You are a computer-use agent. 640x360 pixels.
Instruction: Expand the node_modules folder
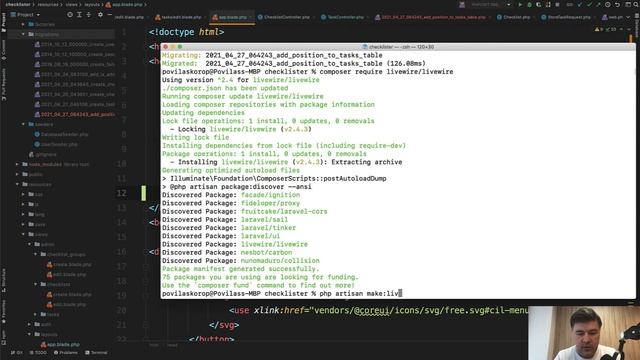pyautogui.click(x=17, y=164)
